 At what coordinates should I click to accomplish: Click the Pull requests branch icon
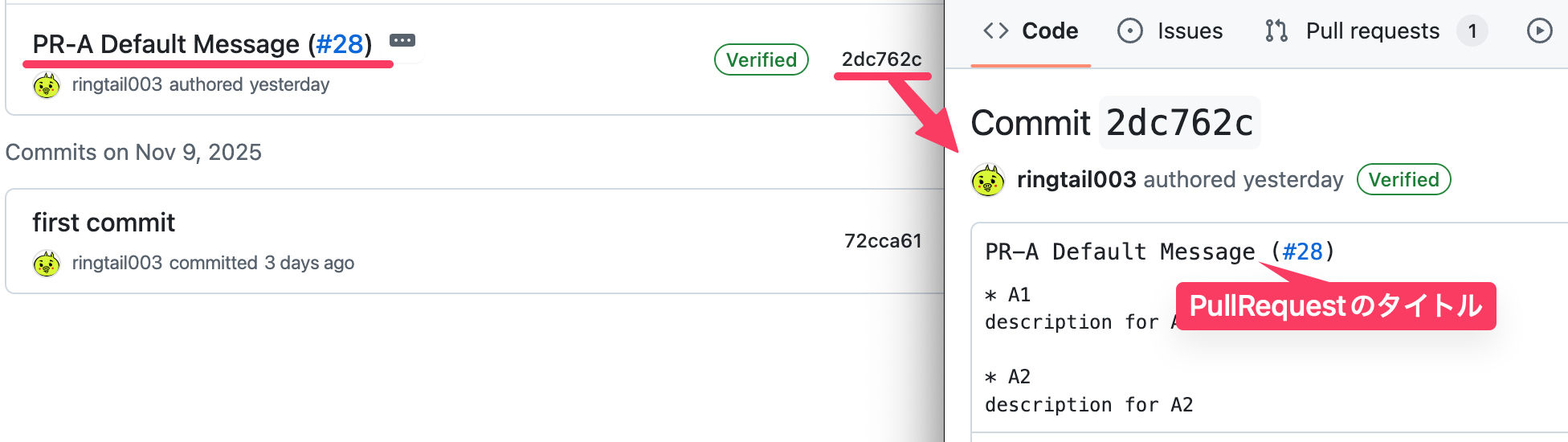point(1276,31)
